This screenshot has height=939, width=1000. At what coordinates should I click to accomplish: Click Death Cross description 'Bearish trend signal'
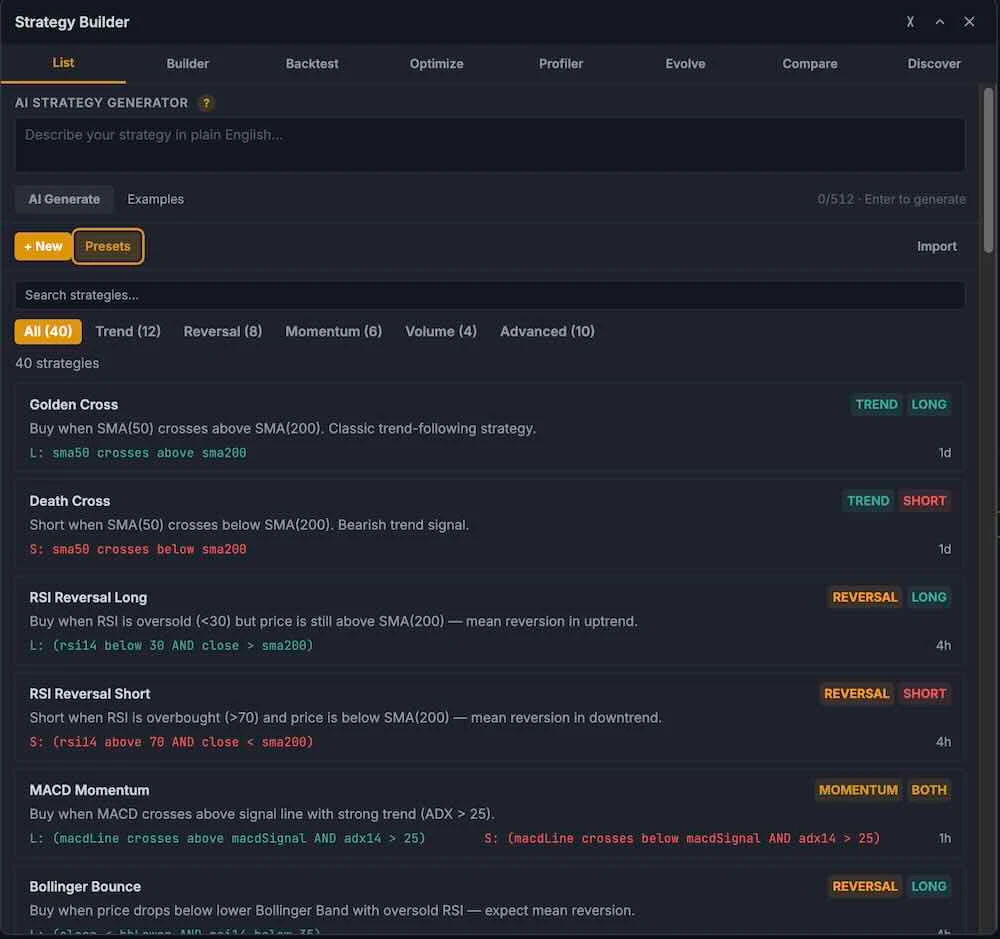(403, 525)
